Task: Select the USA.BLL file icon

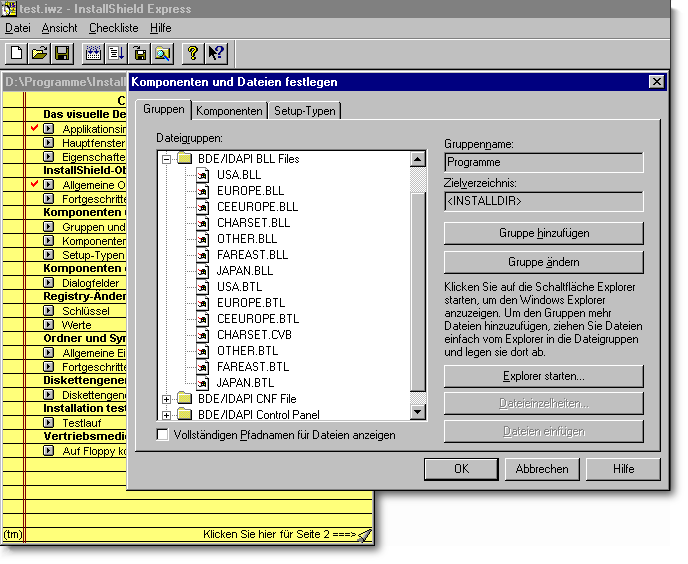Action: (x=202, y=175)
